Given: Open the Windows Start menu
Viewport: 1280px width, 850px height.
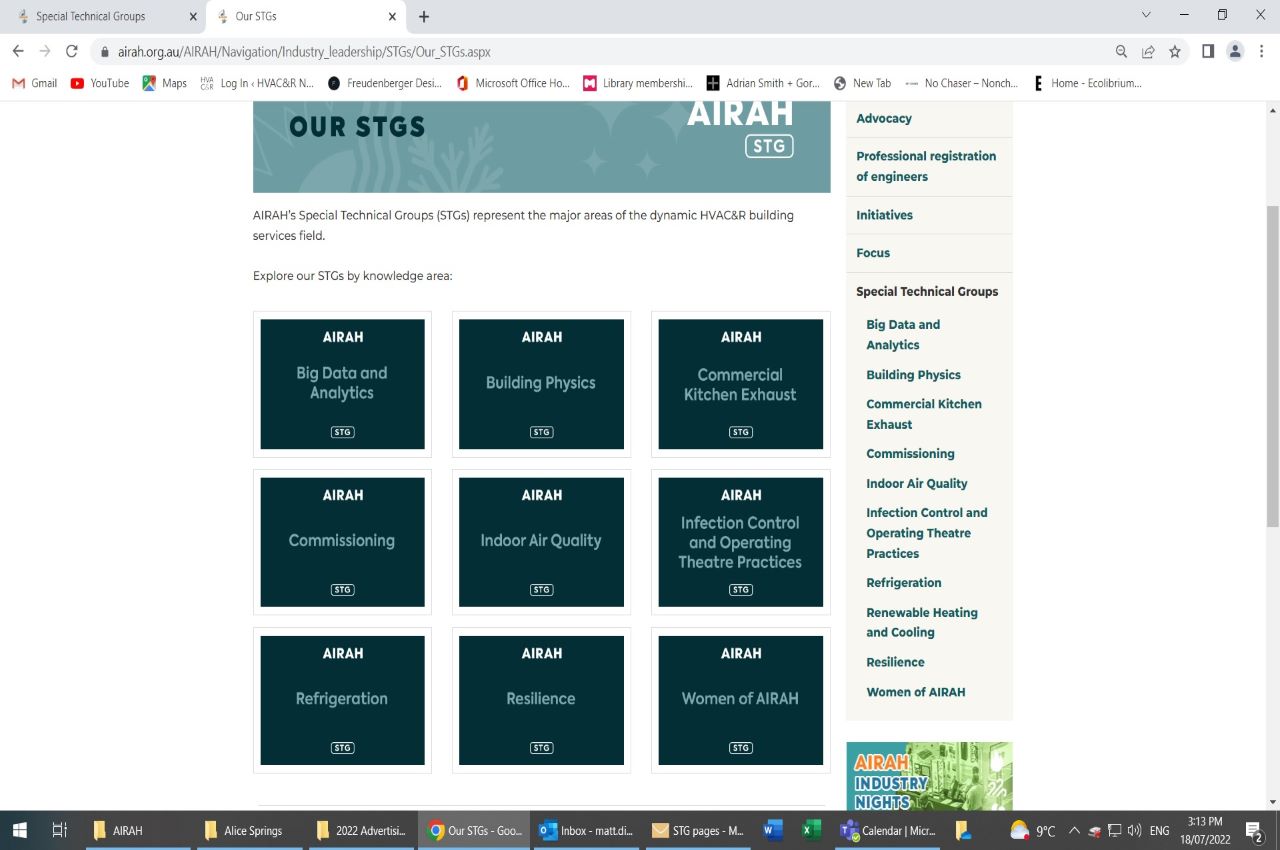Looking at the screenshot, I should click(x=19, y=830).
